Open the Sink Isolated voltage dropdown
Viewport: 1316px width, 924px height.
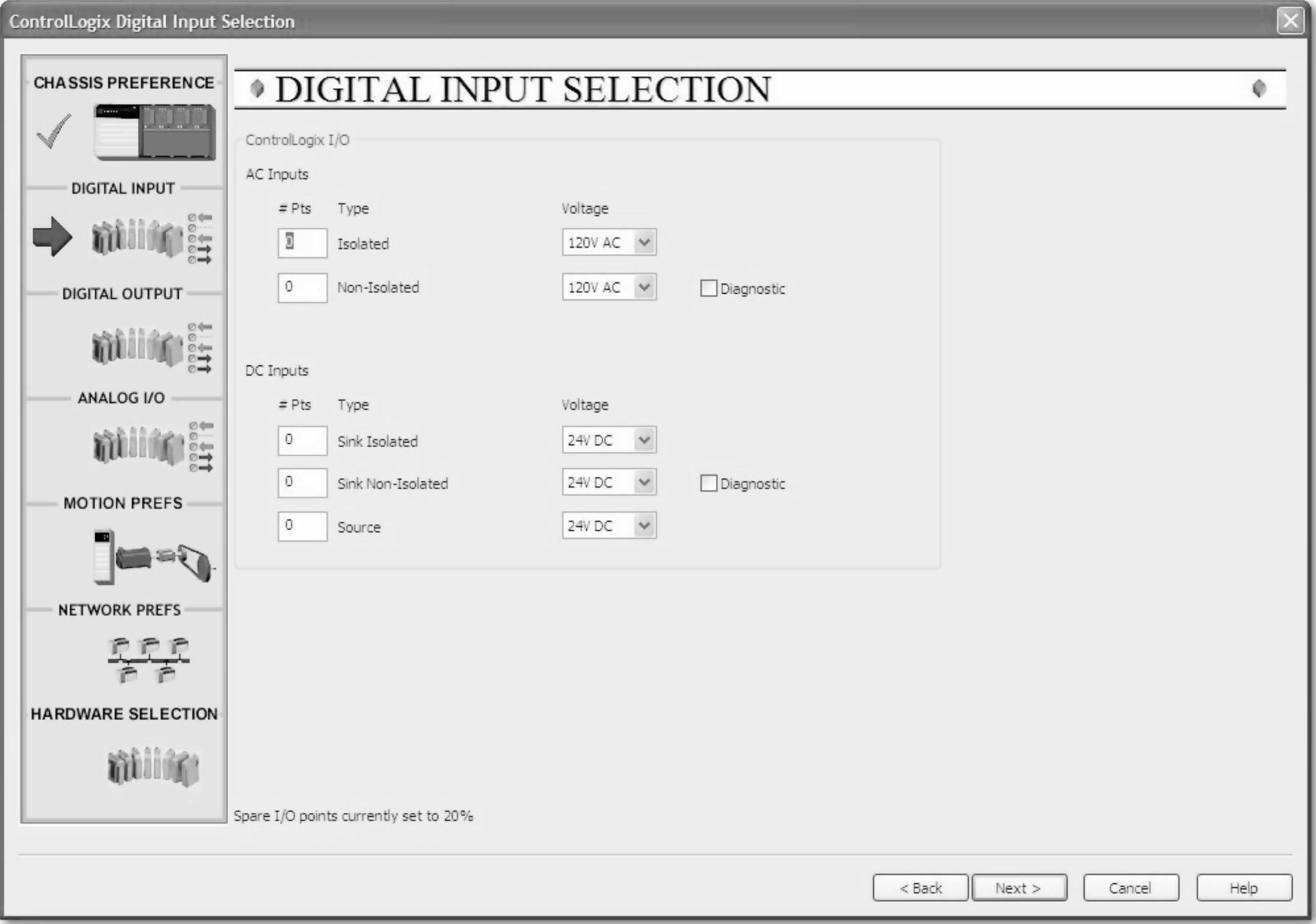(644, 440)
